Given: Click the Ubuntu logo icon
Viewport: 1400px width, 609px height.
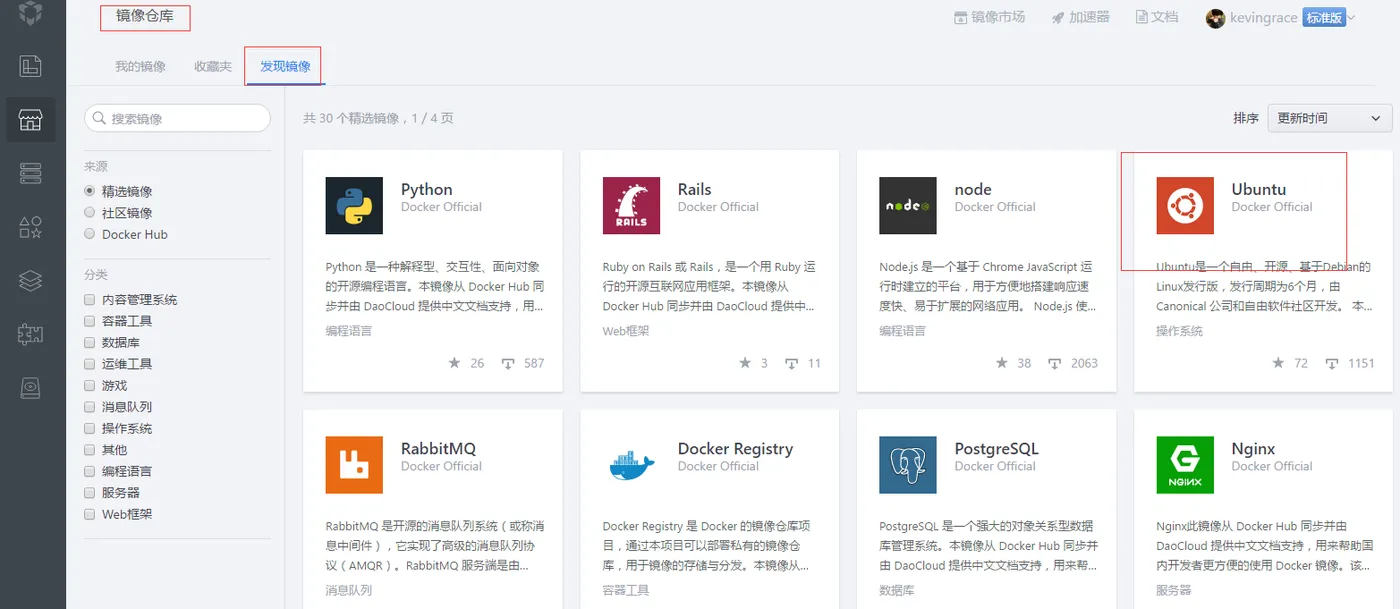Looking at the screenshot, I should tap(1185, 205).
